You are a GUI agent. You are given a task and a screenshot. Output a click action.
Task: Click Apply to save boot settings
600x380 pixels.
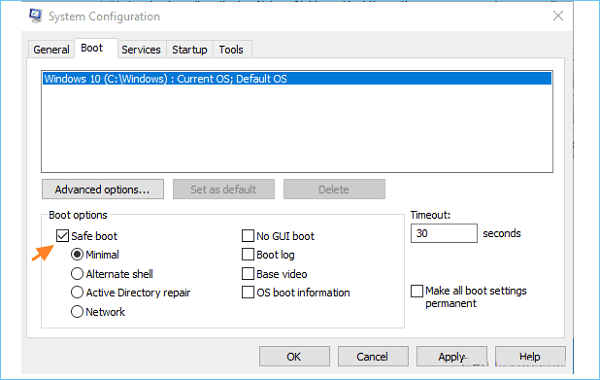point(452,357)
